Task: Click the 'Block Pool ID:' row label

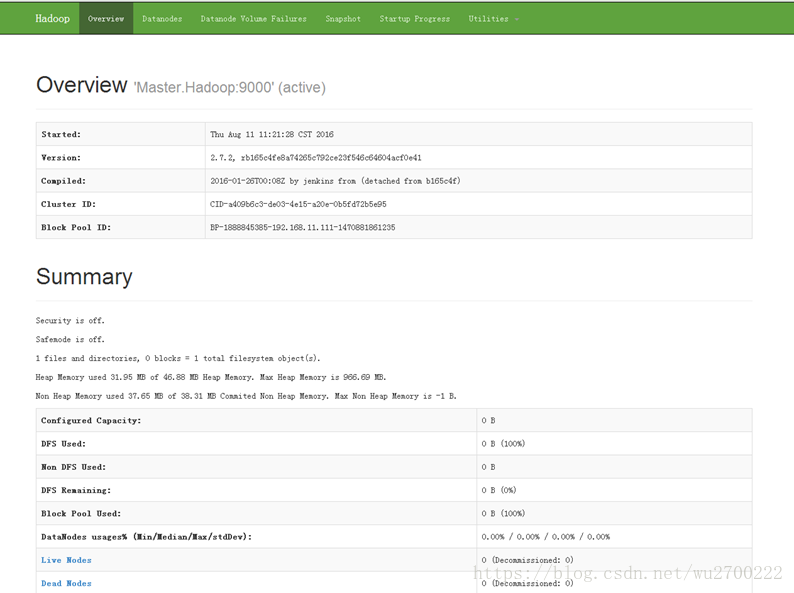Action: [76, 227]
